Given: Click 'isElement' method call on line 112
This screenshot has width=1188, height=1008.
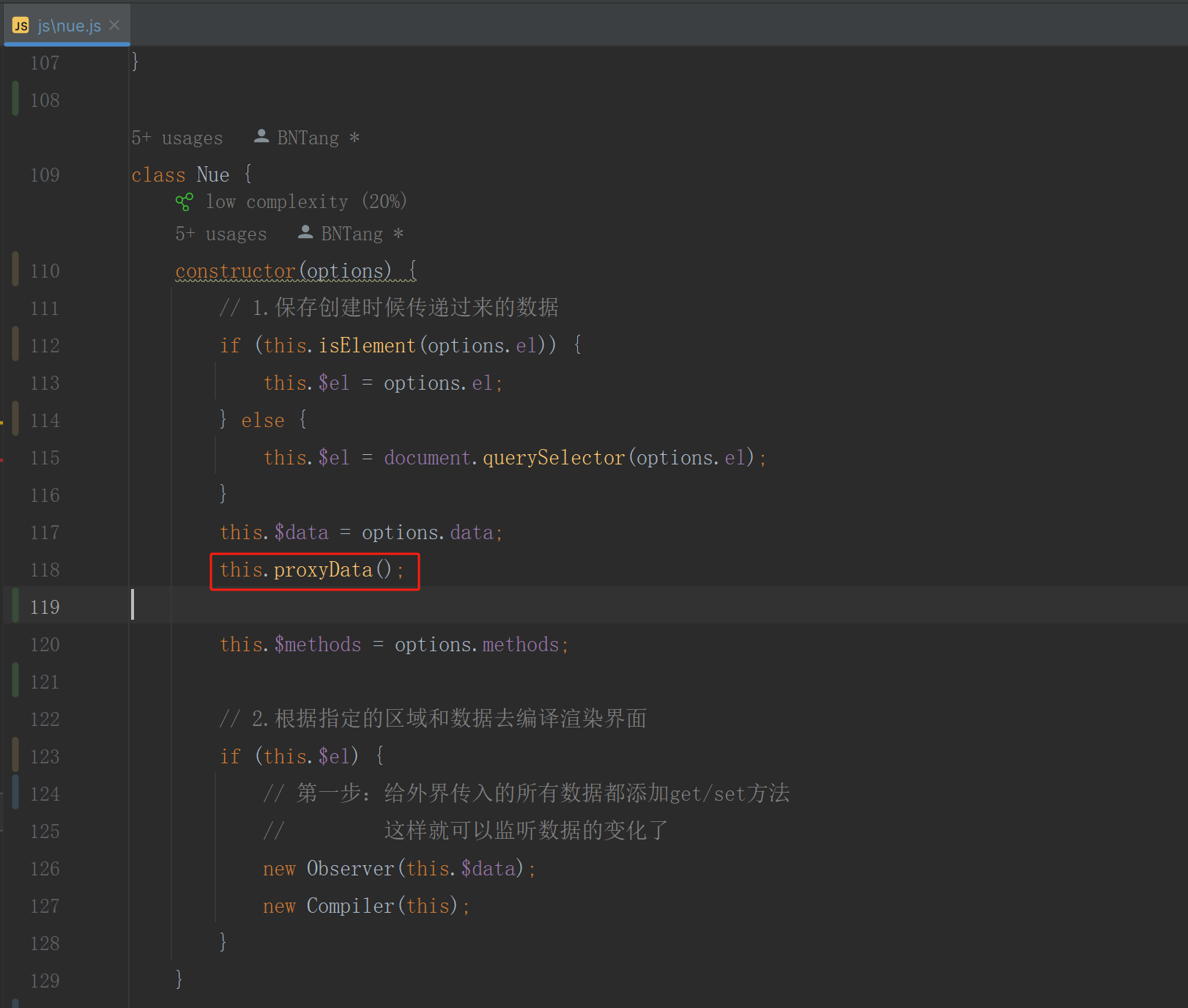Looking at the screenshot, I should tap(367, 346).
